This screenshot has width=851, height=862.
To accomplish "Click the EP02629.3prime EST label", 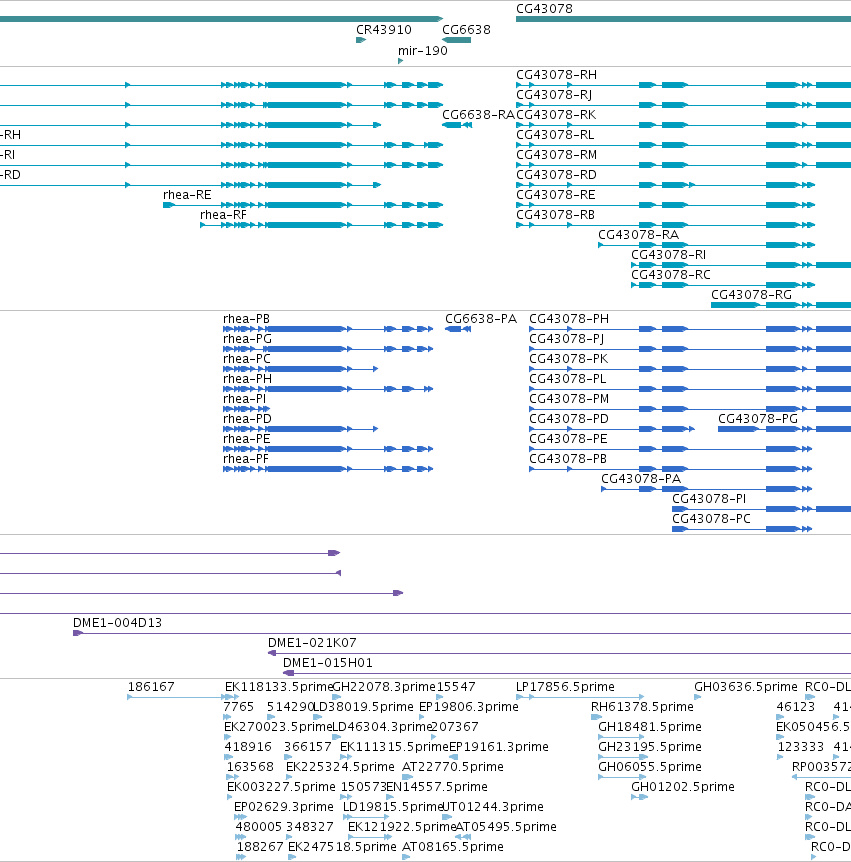I will click(x=284, y=807).
